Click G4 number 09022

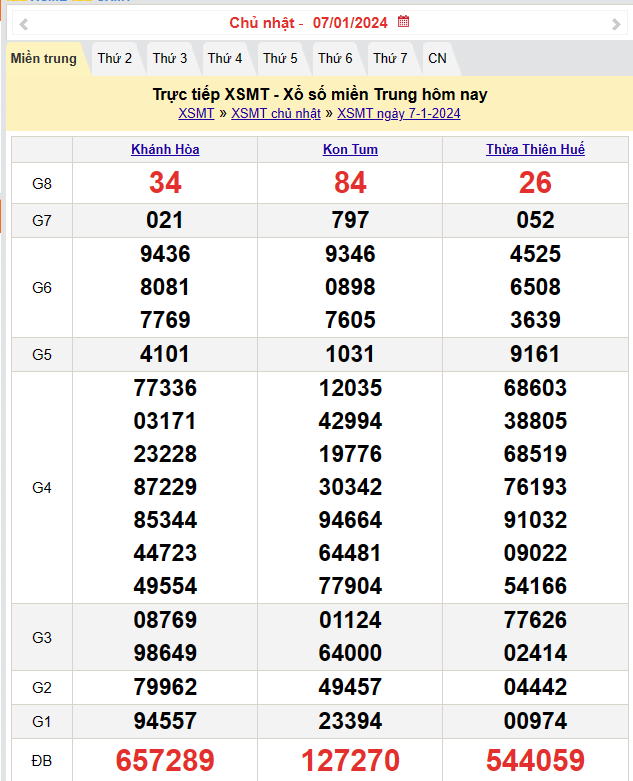(x=535, y=553)
